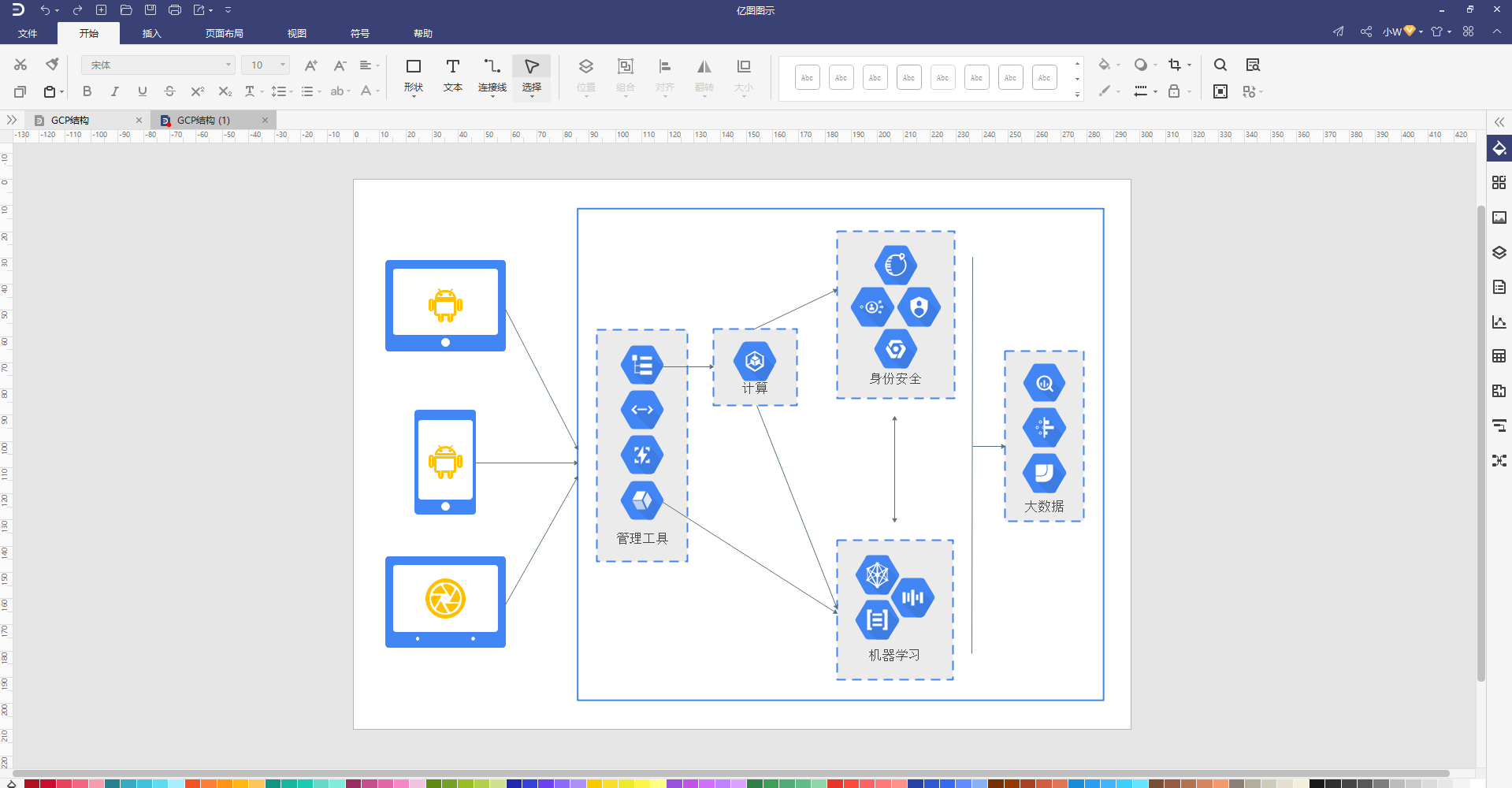Click the Paste clipboard icon
The height and width of the screenshot is (788, 1512).
point(50,91)
